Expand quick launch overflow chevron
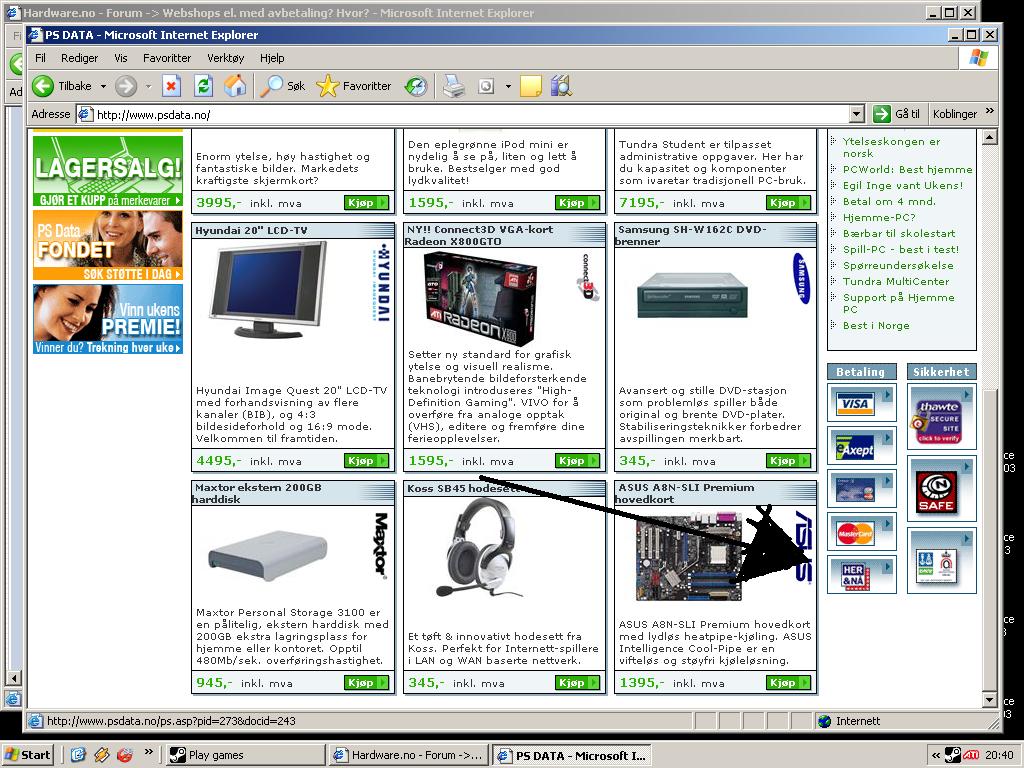This screenshot has width=1024, height=768. (148, 752)
